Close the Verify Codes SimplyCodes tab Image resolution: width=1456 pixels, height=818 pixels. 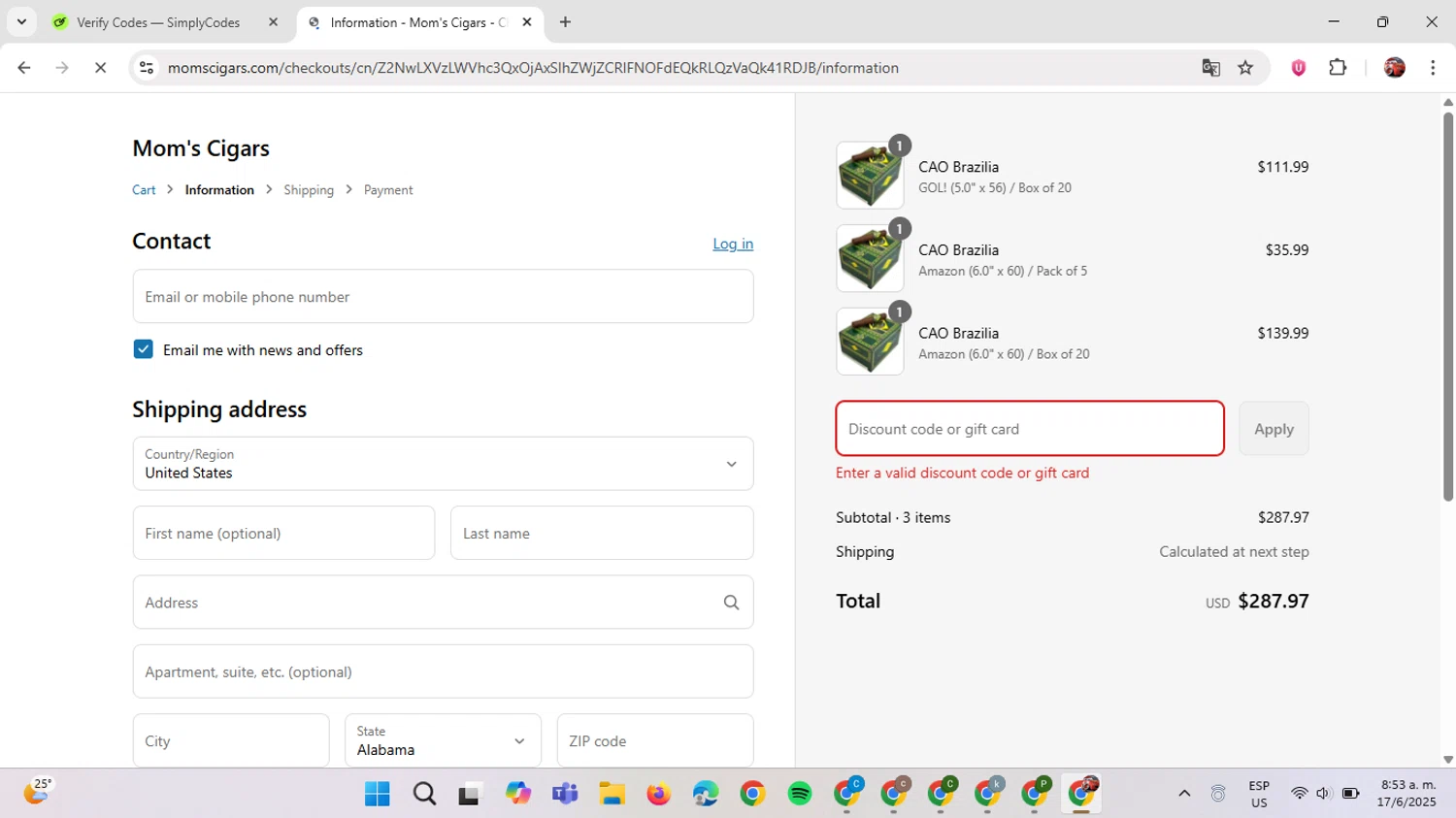pyautogui.click(x=273, y=21)
